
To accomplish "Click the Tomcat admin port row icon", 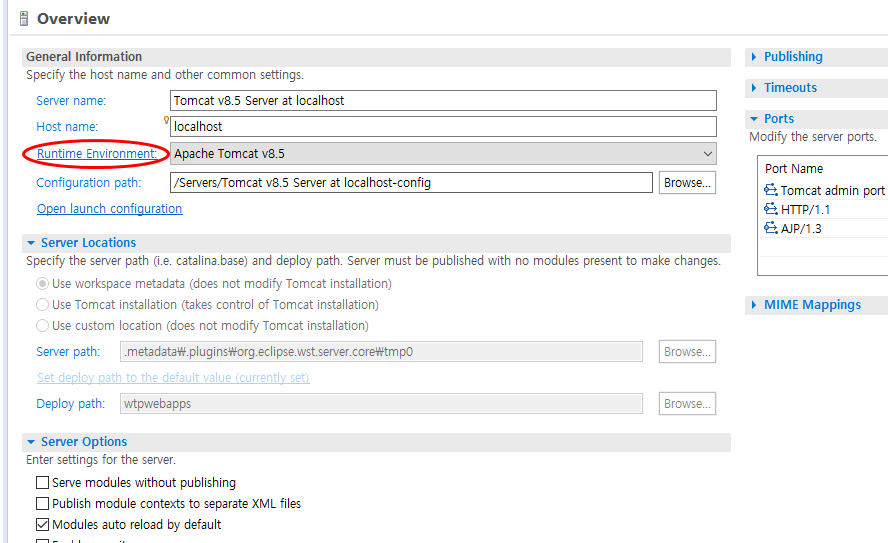I will [771, 190].
